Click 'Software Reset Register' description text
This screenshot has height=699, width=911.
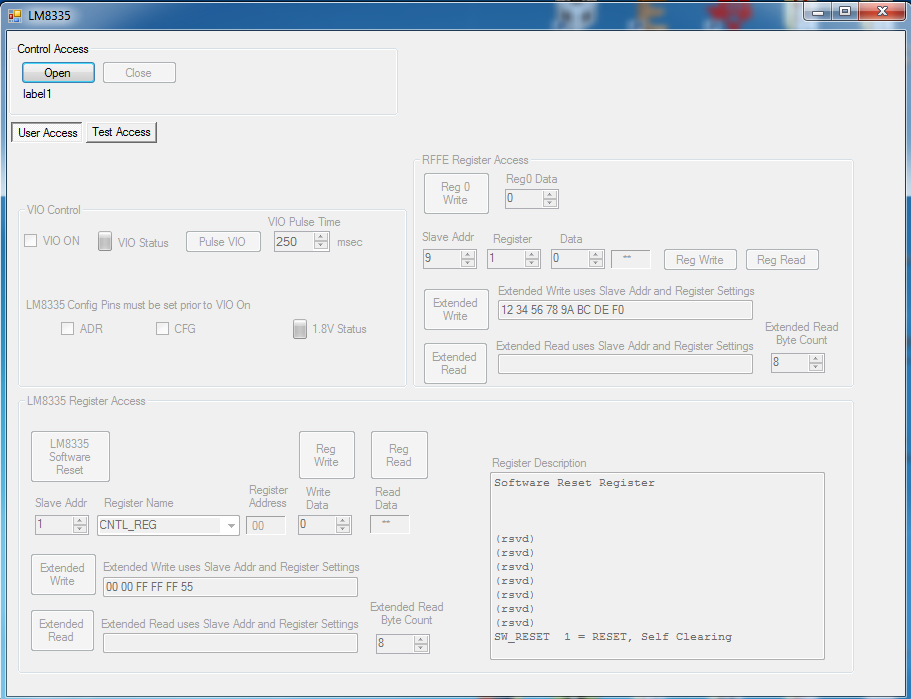[x=574, y=483]
